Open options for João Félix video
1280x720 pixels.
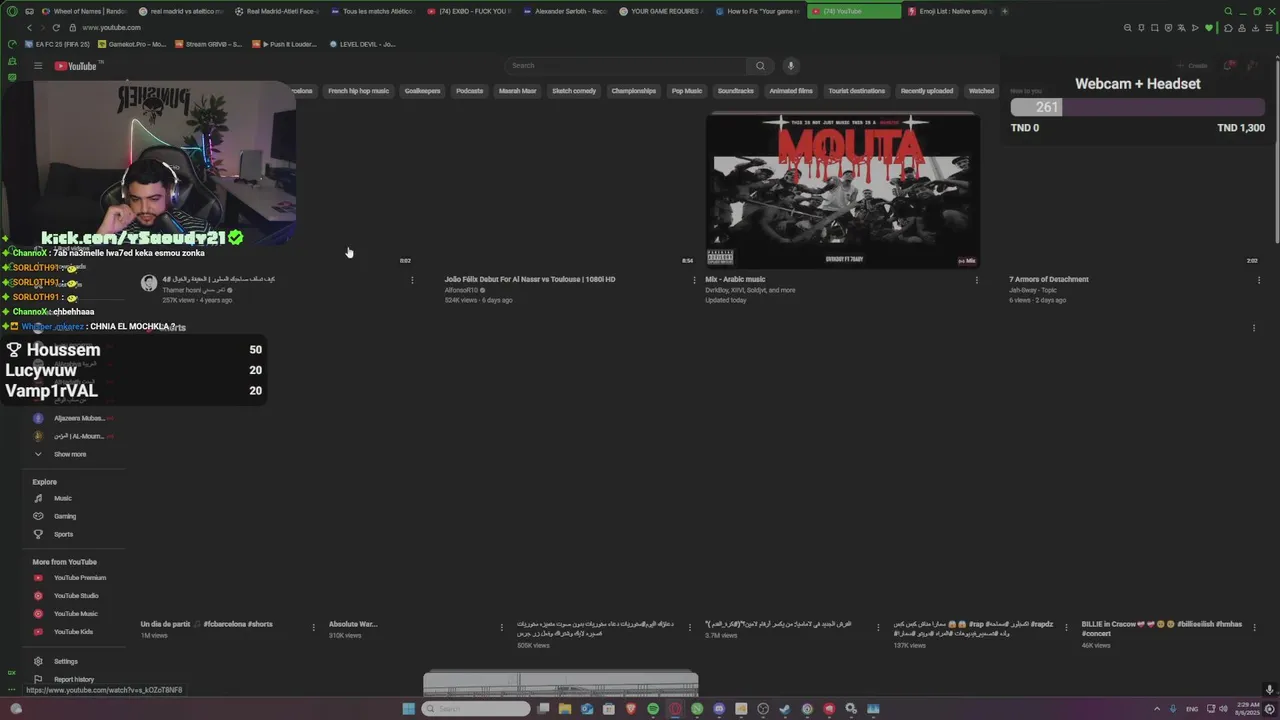[x=694, y=280]
